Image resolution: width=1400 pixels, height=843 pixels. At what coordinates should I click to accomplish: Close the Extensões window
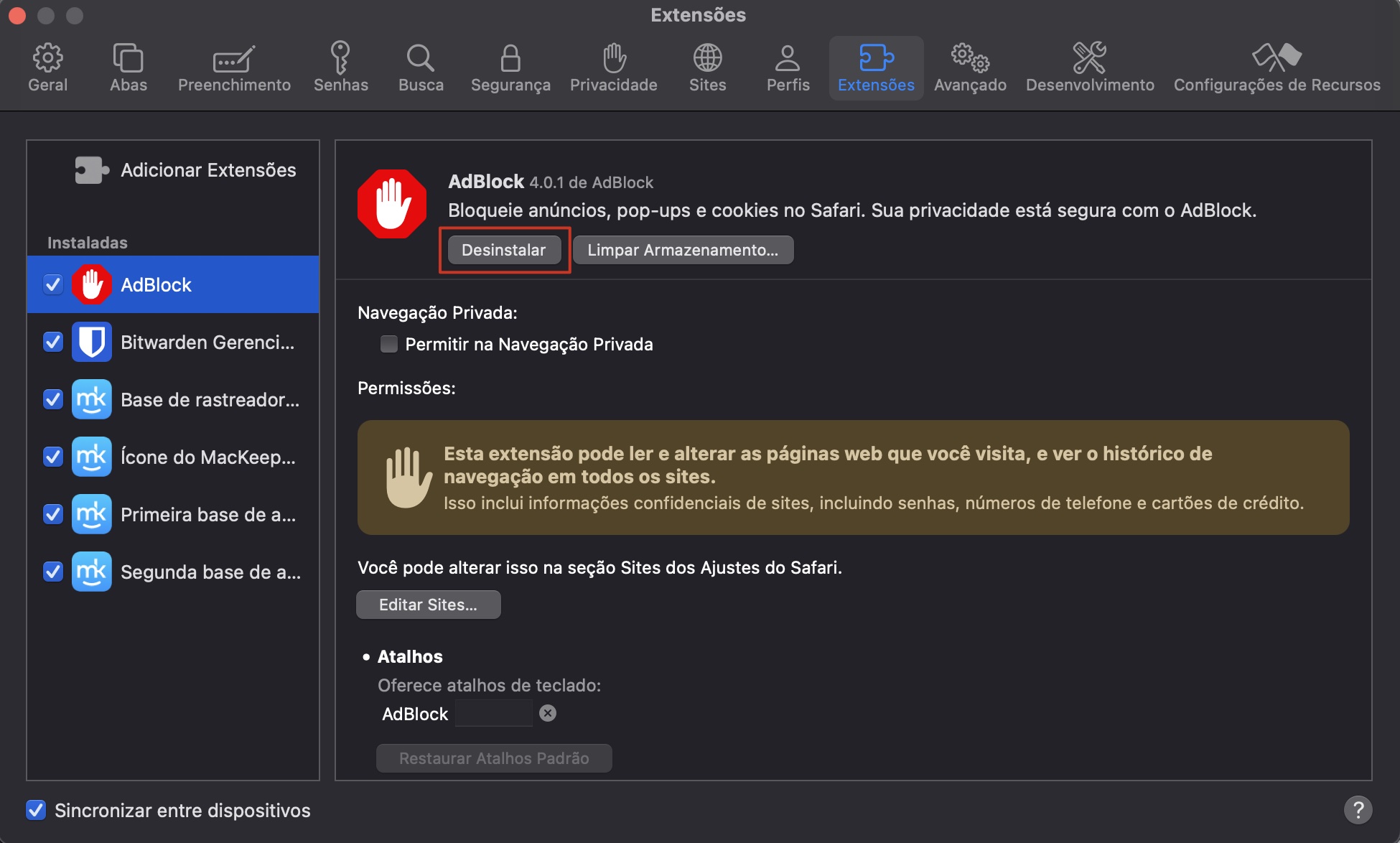(x=17, y=15)
